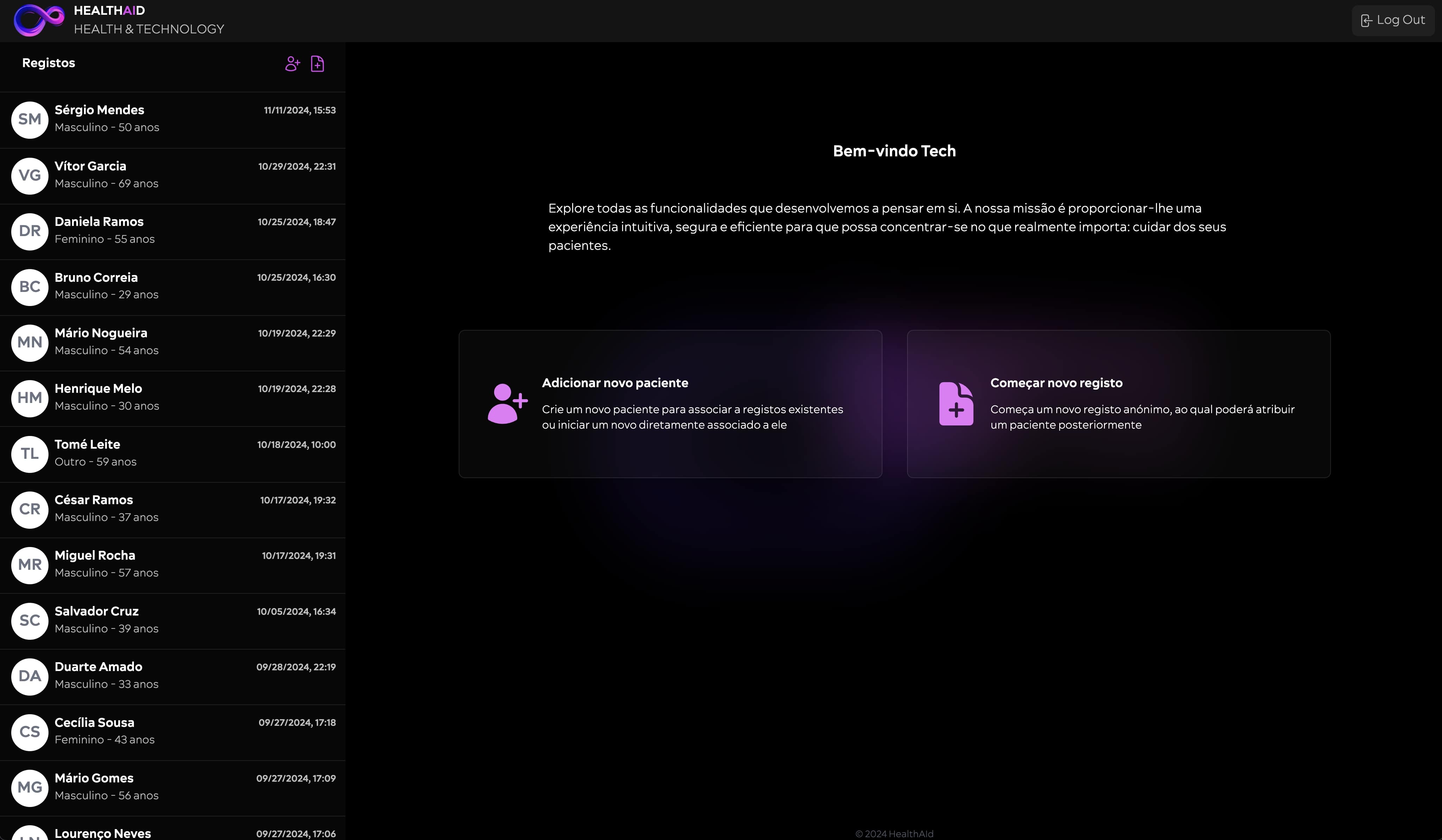
Task: Open Cecília Sousa's record entry
Action: (172, 731)
